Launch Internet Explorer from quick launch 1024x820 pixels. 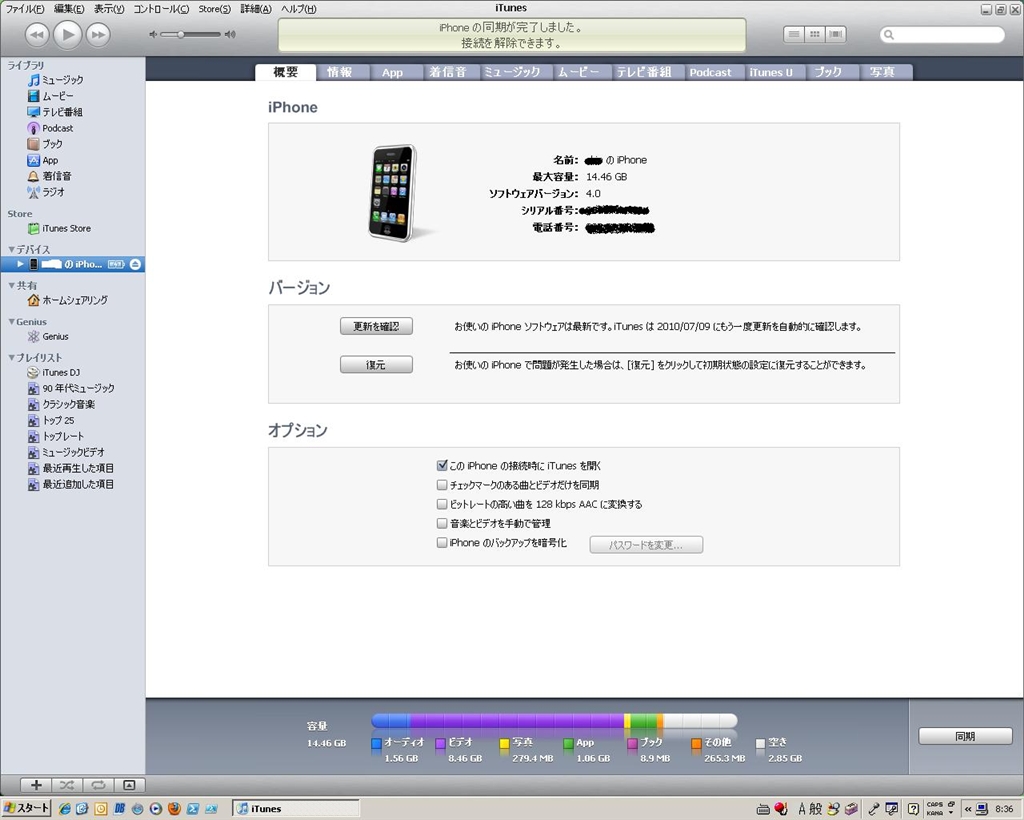[65, 809]
